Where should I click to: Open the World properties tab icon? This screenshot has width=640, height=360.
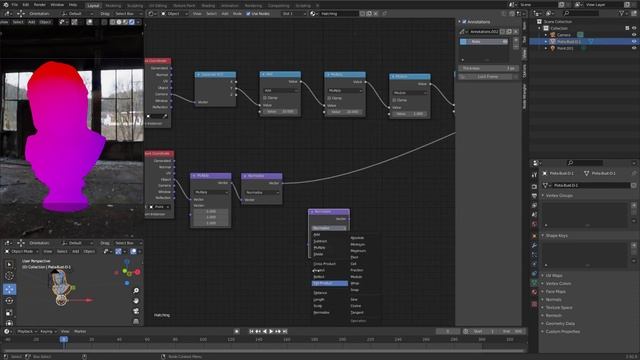(x=534, y=224)
